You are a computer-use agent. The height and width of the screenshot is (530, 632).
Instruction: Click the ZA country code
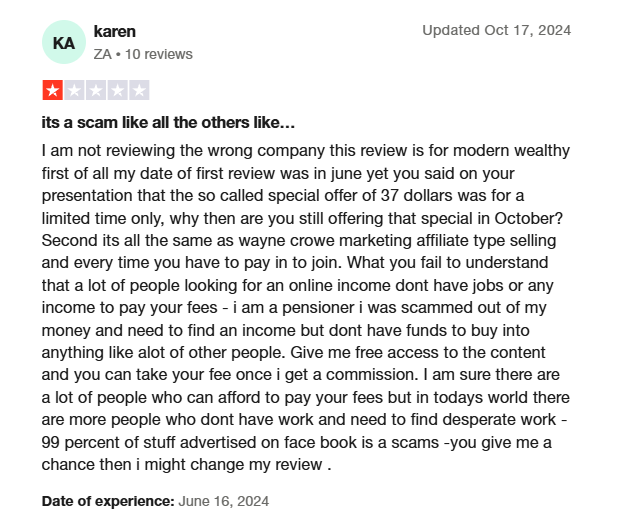[102, 54]
